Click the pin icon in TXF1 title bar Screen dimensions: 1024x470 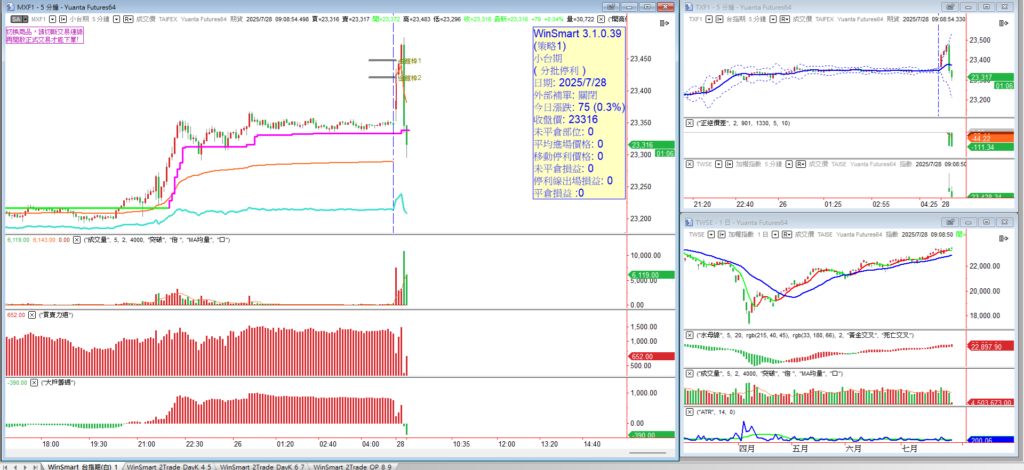950,7
